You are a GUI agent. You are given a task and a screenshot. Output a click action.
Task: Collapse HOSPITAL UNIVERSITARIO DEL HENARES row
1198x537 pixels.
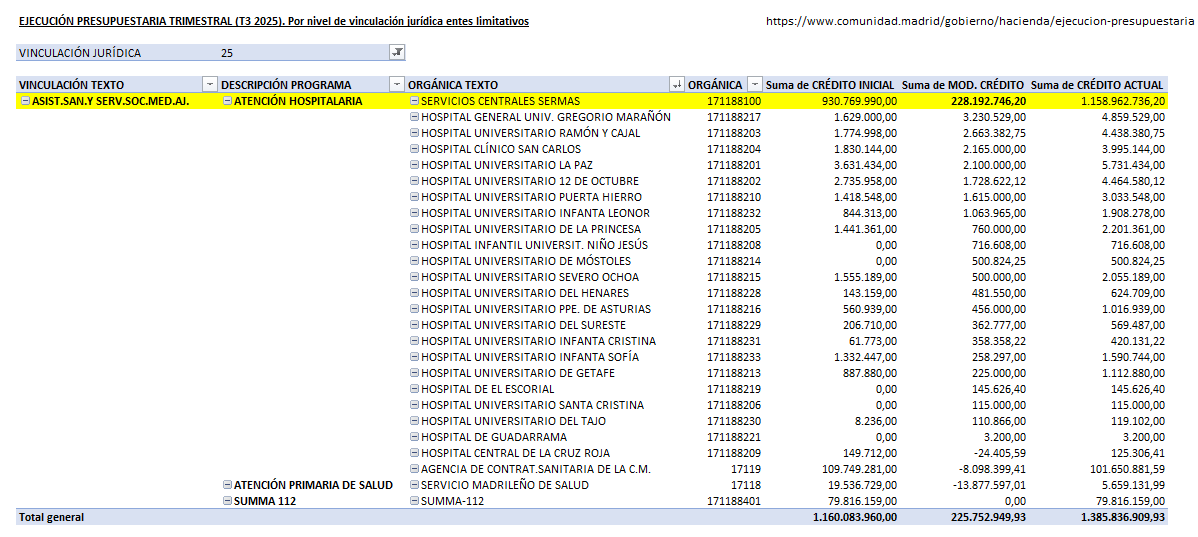tap(414, 293)
